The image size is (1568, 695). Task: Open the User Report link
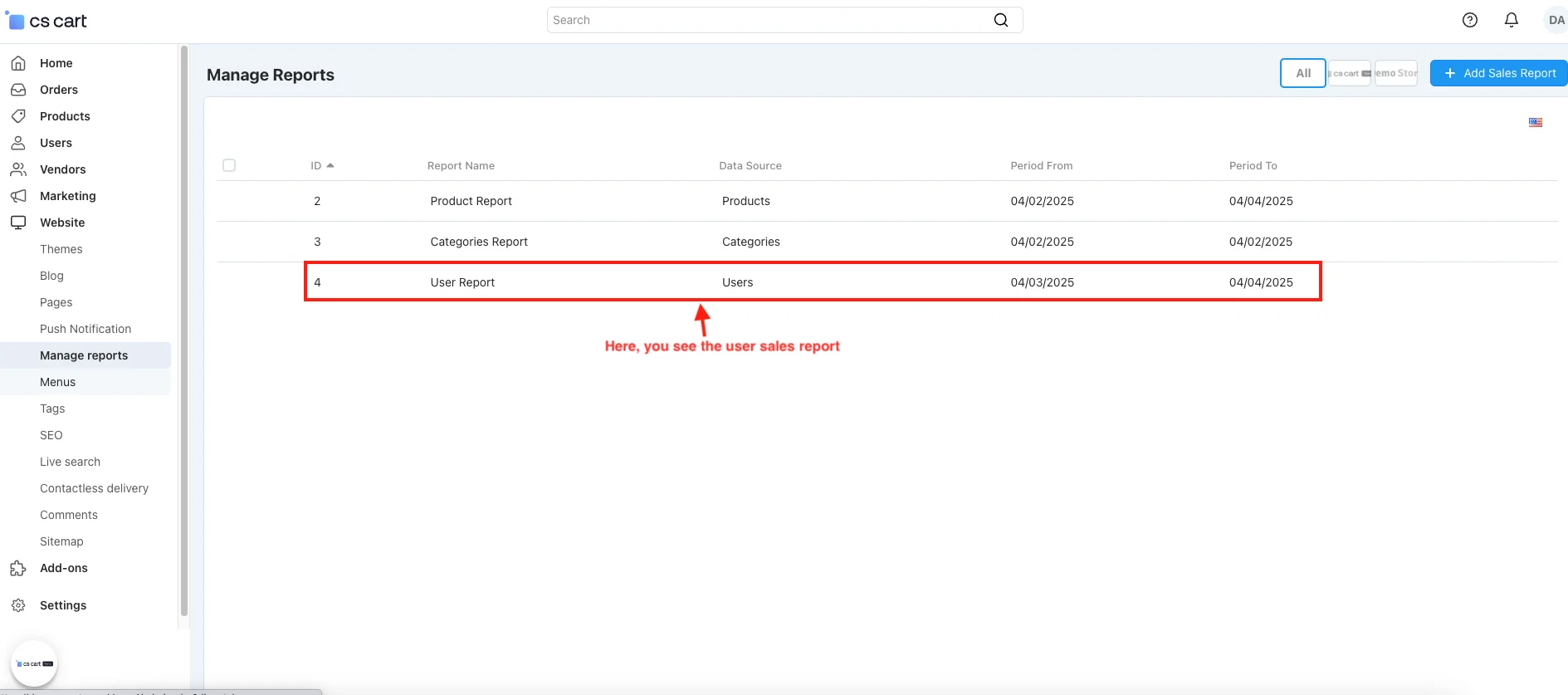point(462,282)
